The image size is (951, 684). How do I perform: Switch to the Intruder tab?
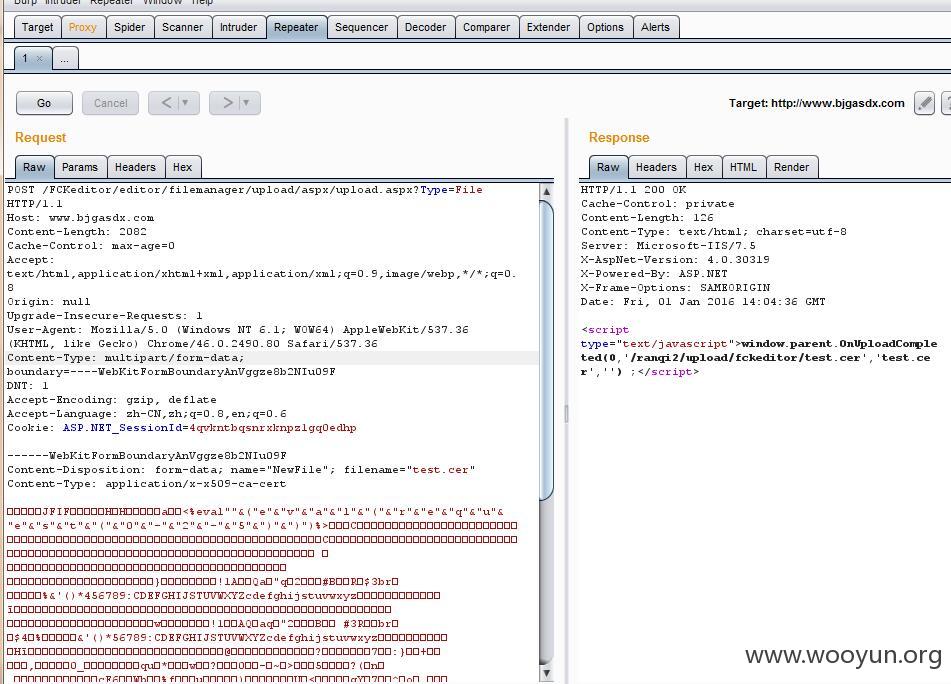[x=238, y=27]
